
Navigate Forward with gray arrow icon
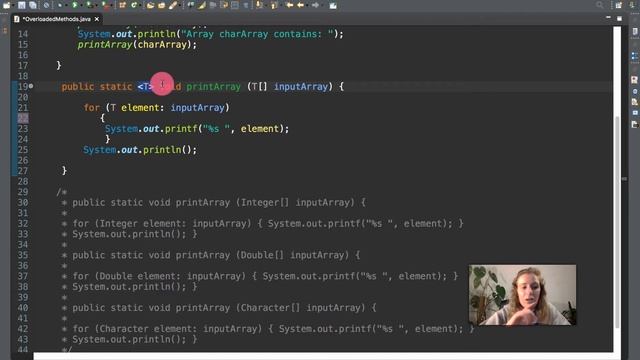315,5
